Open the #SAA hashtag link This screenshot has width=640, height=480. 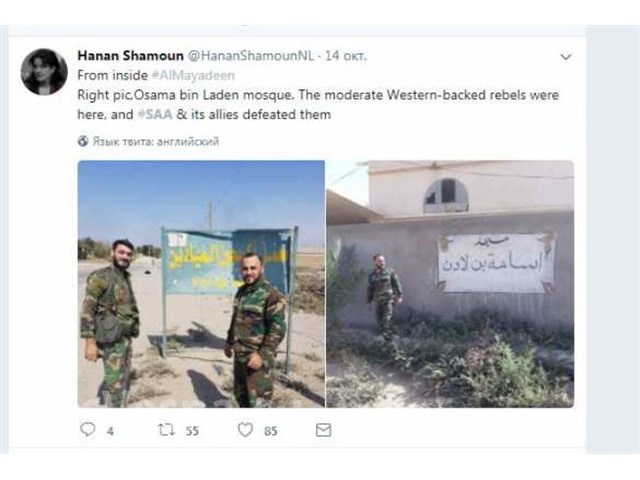pos(155,114)
